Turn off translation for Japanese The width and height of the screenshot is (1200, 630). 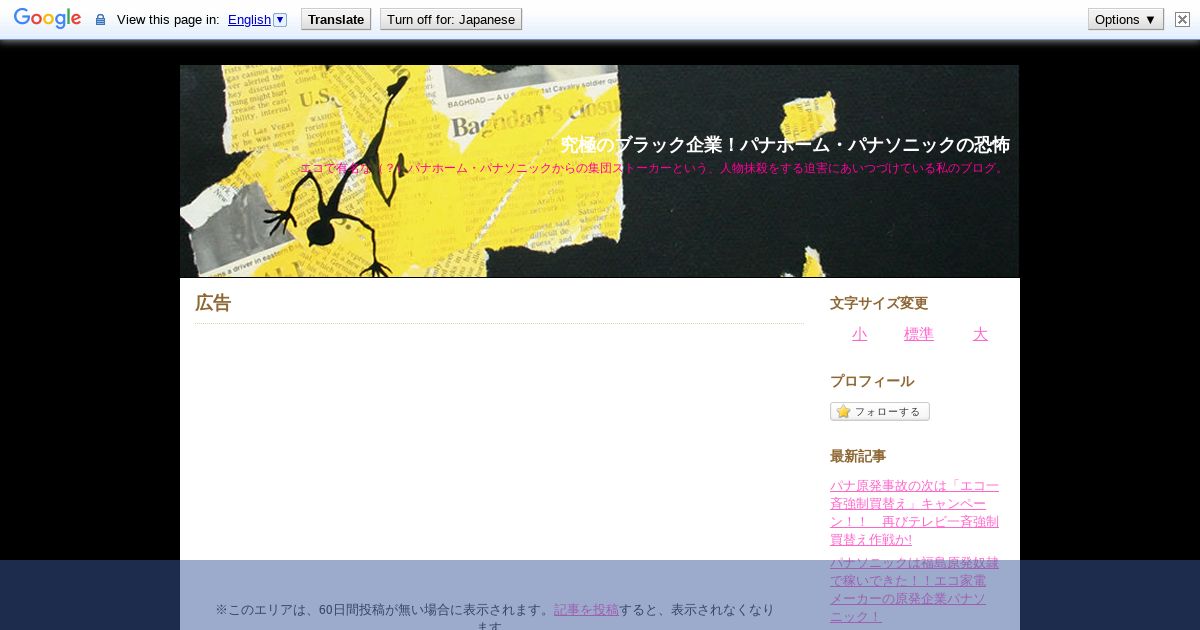[451, 19]
